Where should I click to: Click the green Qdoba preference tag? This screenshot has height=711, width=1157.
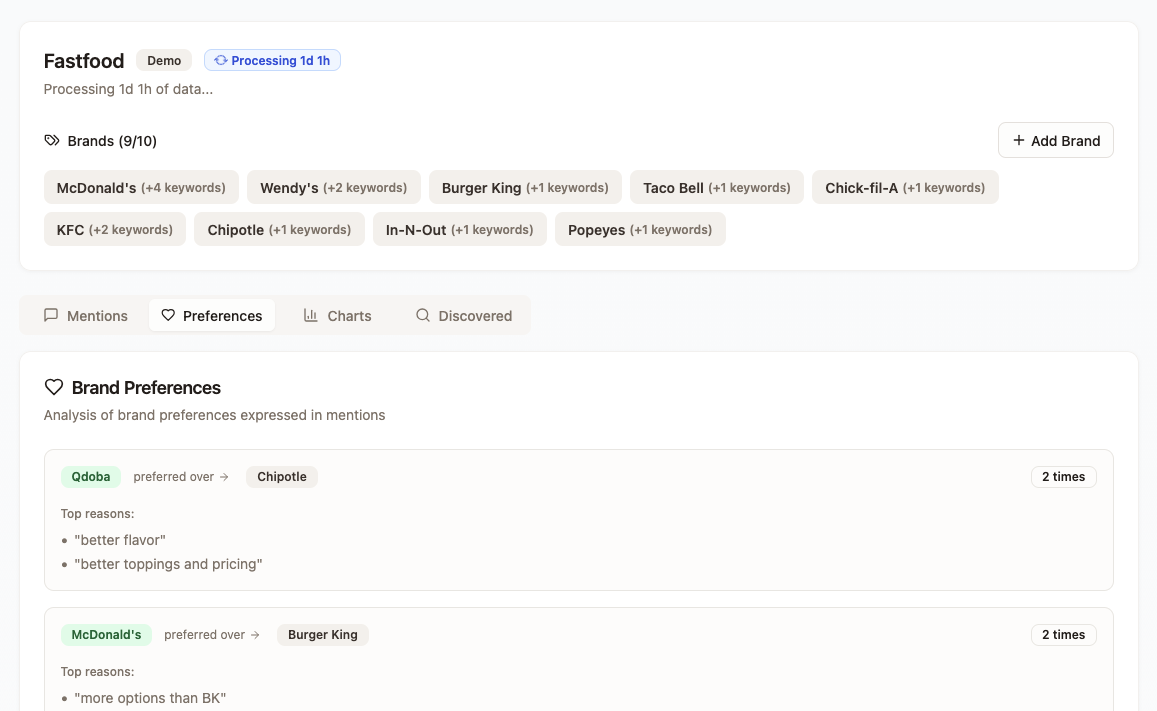tap(91, 477)
